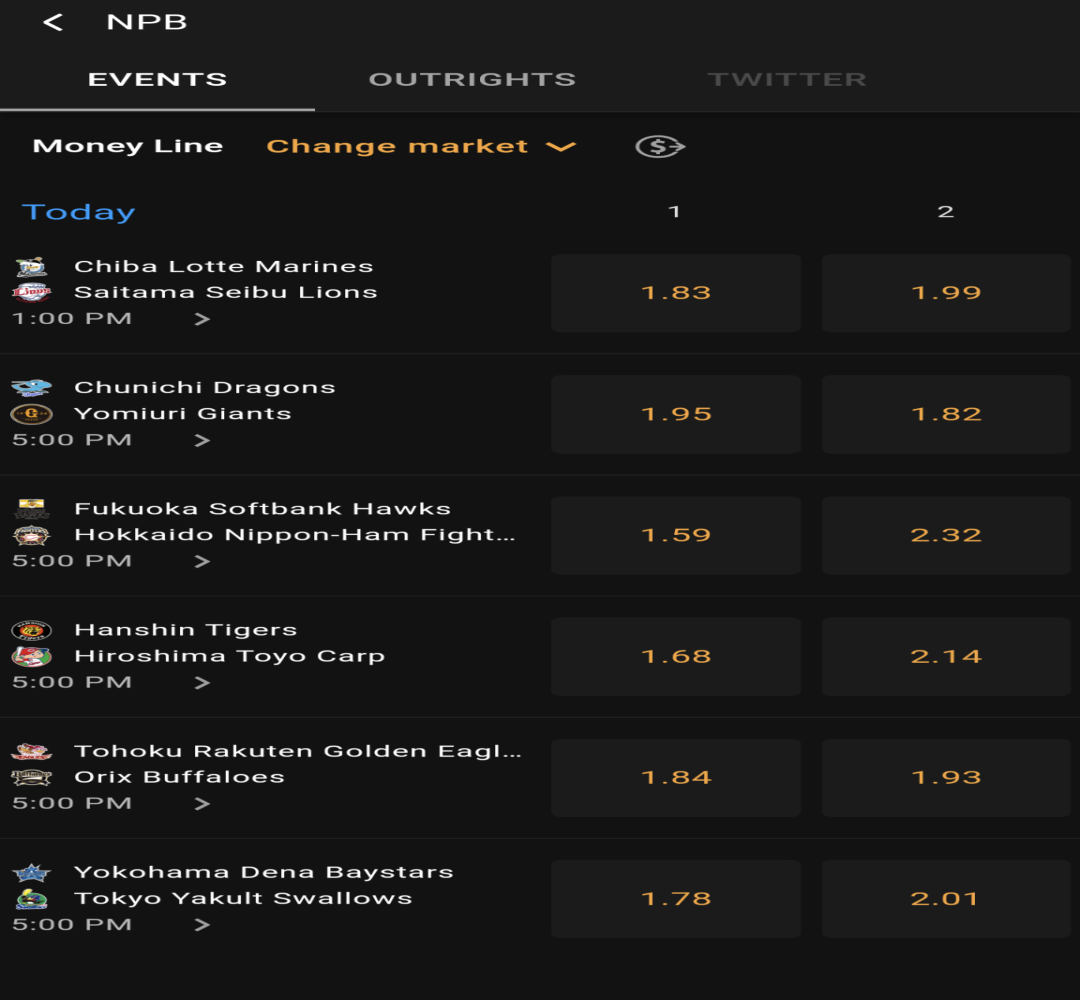Tap the Fukuoka Softbank Hawks team logo
The height and width of the screenshot is (1000, 1080).
(x=32, y=509)
